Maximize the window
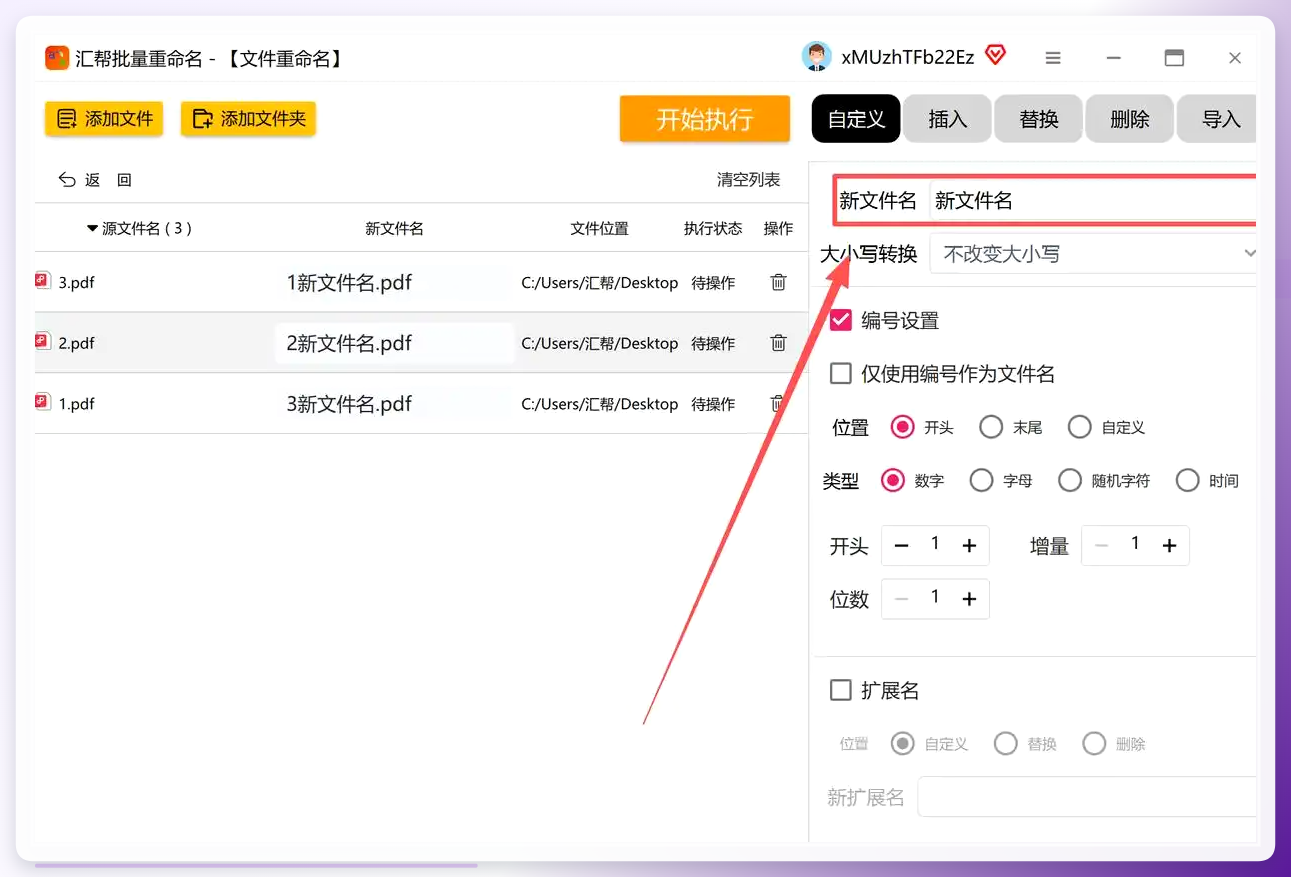Screen dimensions: 1291x877 tap(1174, 58)
